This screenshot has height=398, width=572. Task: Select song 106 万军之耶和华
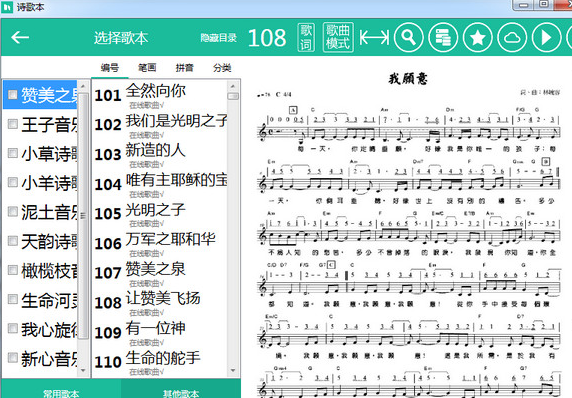159,244
